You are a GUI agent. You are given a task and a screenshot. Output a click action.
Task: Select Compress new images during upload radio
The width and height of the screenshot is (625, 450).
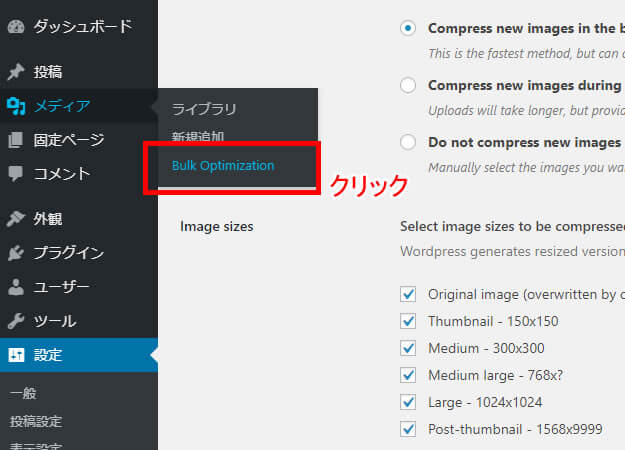pyautogui.click(x=408, y=85)
